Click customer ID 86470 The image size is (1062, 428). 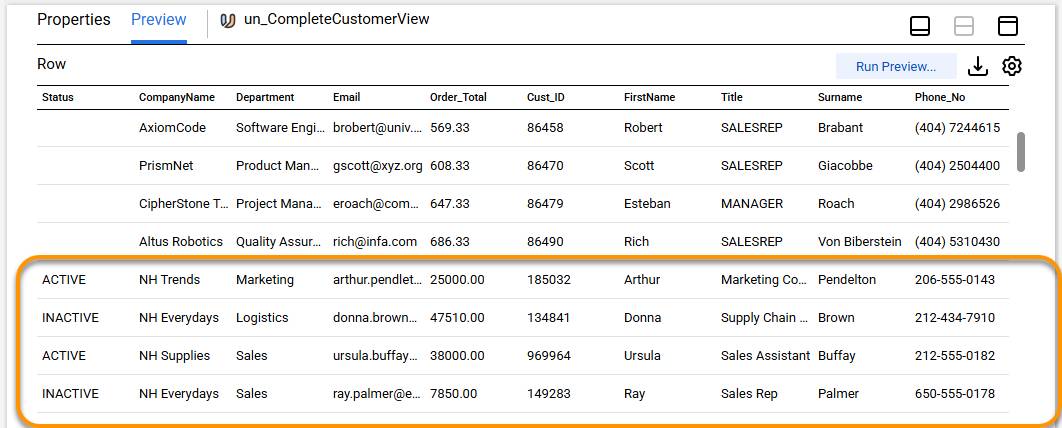[545, 166]
